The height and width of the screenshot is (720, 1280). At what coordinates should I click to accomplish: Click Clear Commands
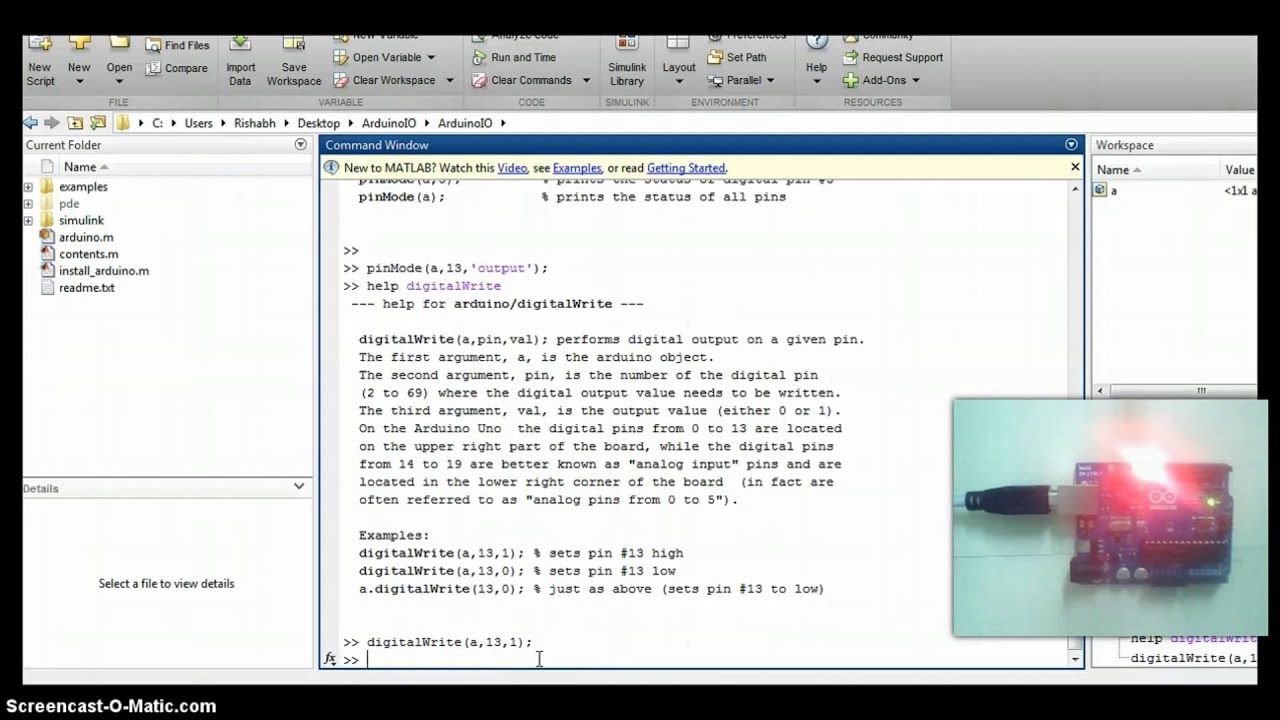[x=522, y=80]
